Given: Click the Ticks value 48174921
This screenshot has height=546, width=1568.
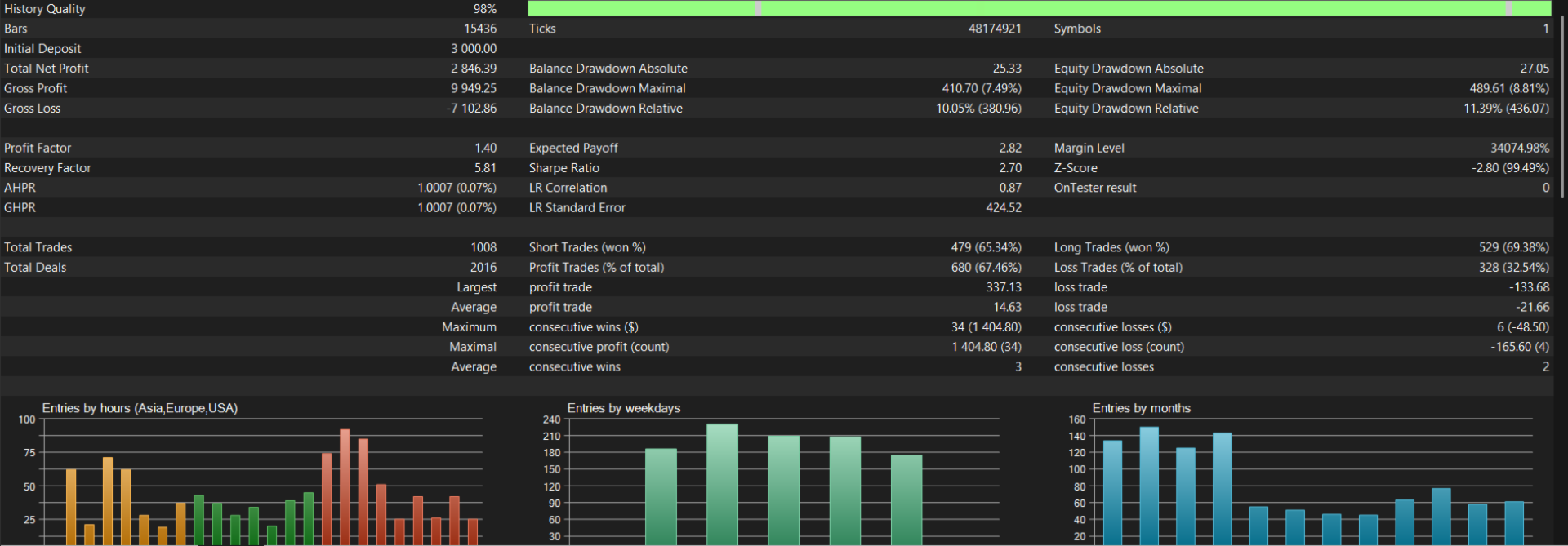Looking at the screenshot, I should [x=995, y=29].
